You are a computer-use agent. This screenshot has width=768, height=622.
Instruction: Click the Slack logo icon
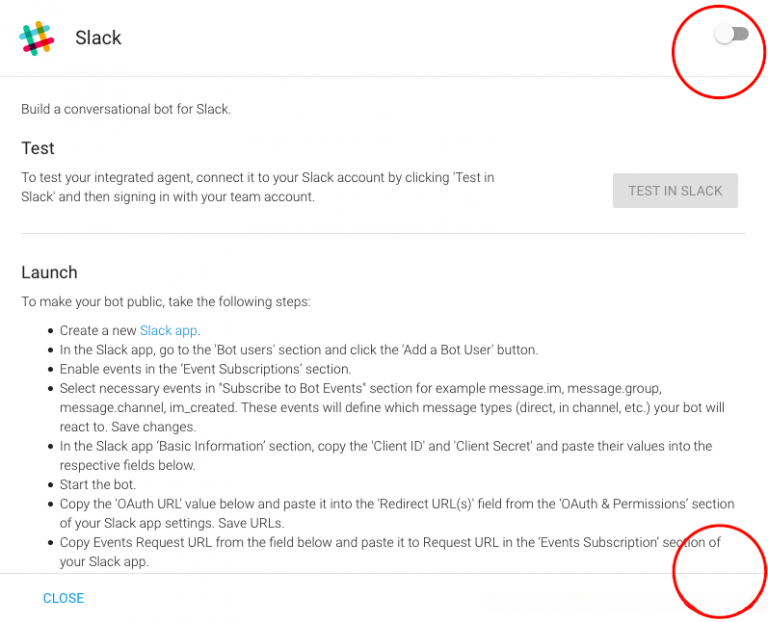(x=37, y=38)
